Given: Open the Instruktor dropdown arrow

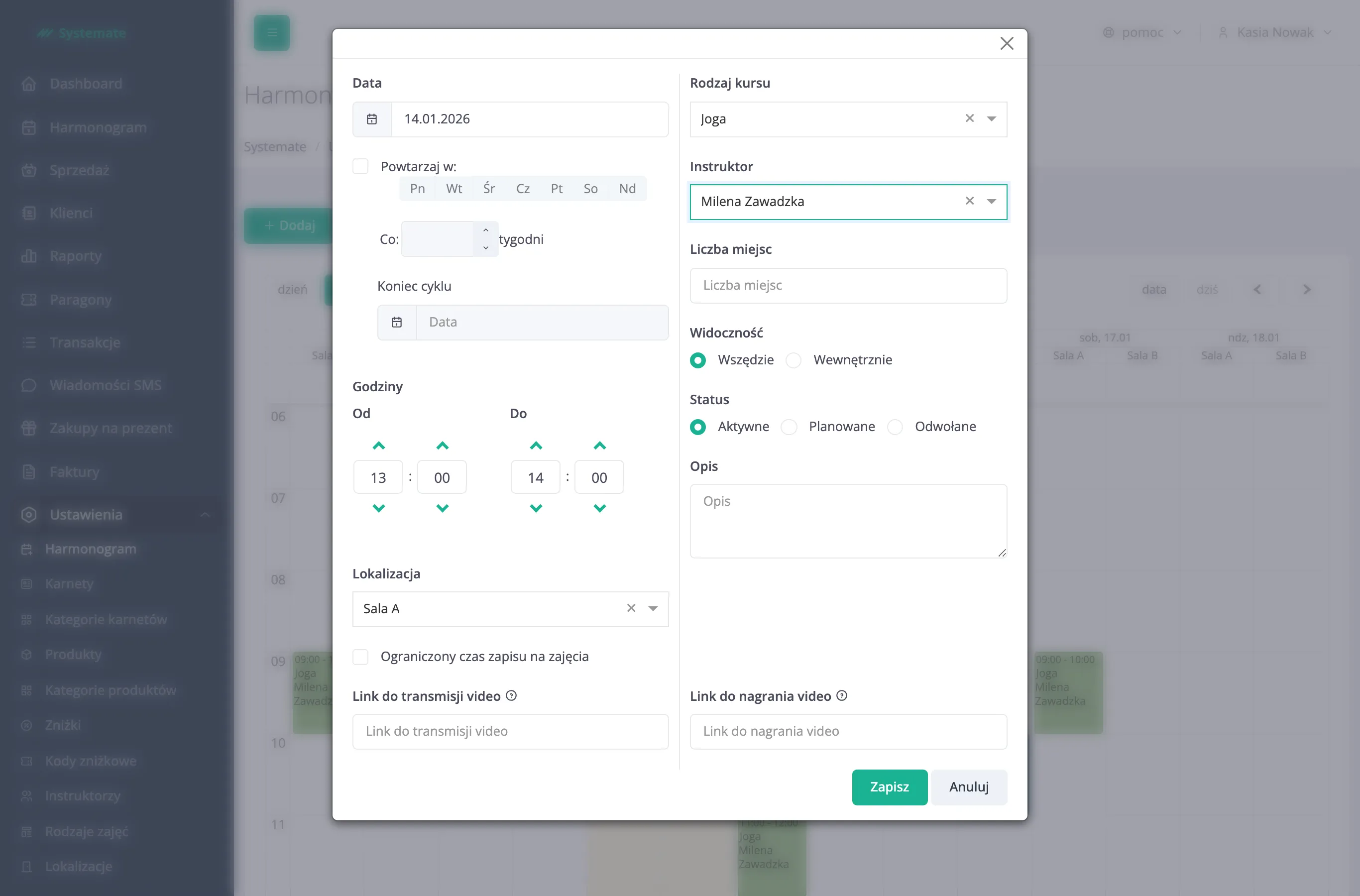Looking at the screenshot, I should (x=992, y=201).
